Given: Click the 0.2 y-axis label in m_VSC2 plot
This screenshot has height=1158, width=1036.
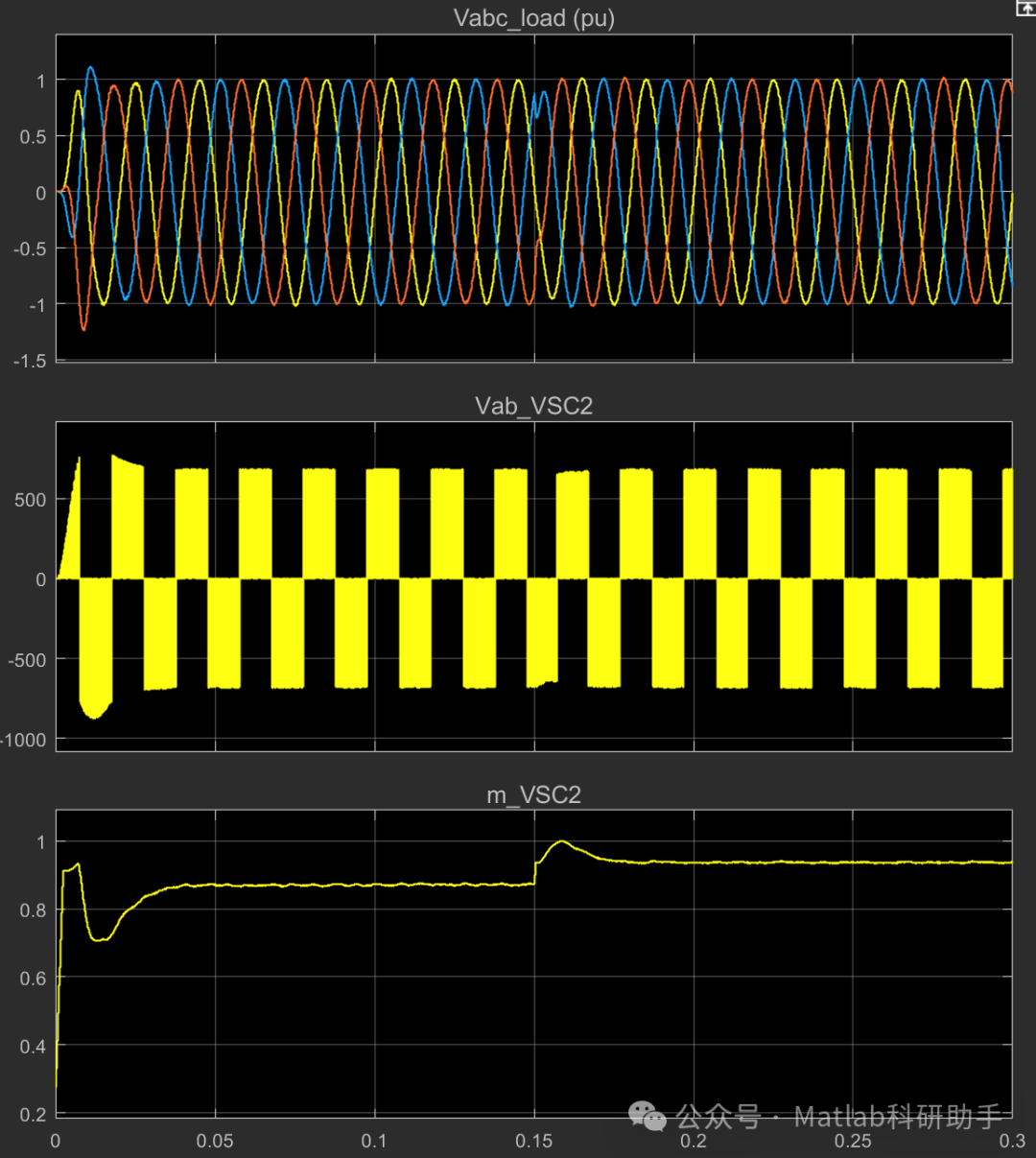Looking at the screenshot, I should pyautogui.click(x=33, y=1115).
